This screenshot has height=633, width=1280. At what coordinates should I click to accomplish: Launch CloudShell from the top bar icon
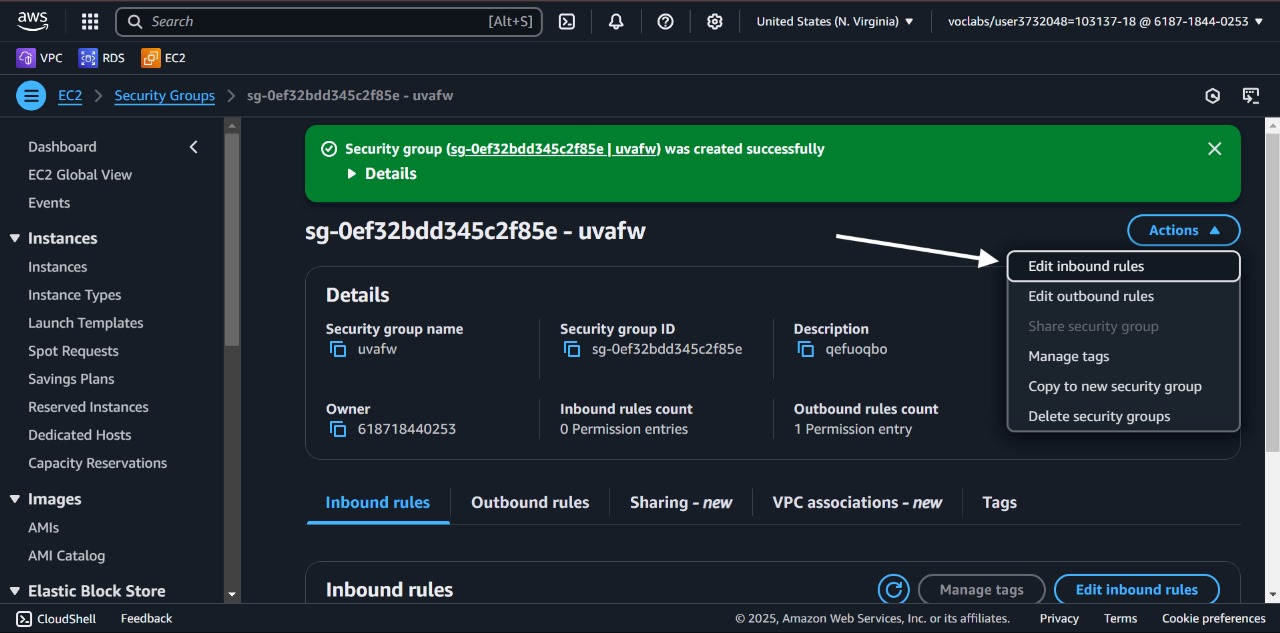point(567,21)
